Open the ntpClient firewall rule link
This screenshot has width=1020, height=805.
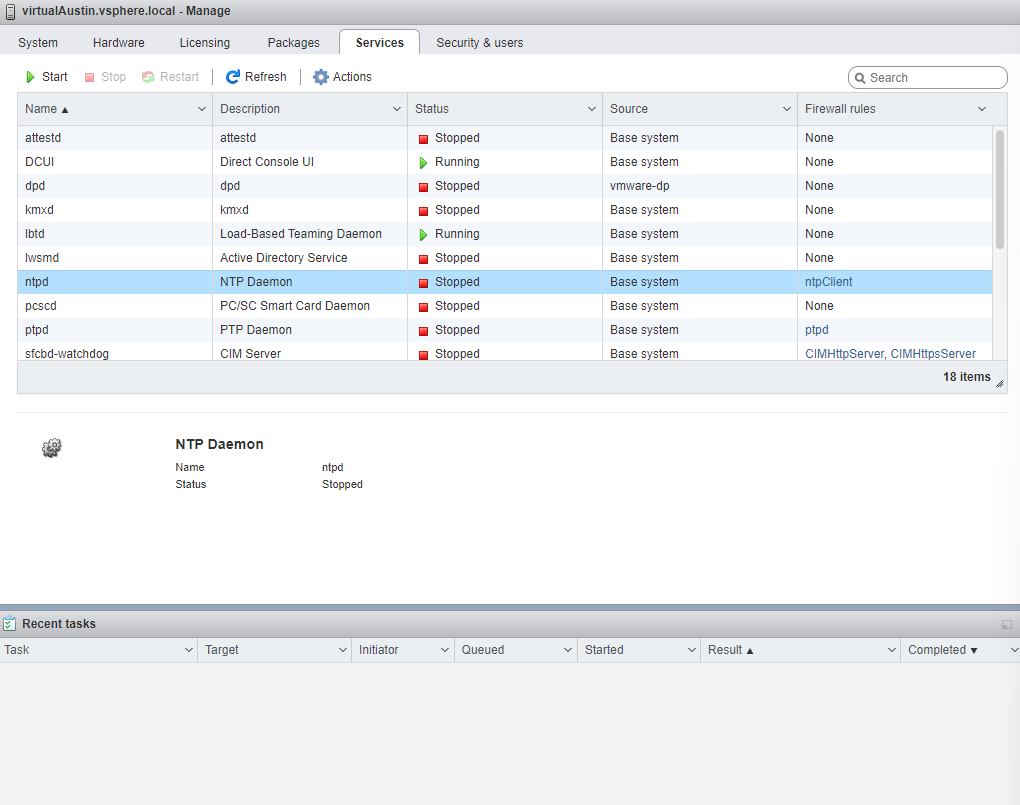click(x=826, y=281)
